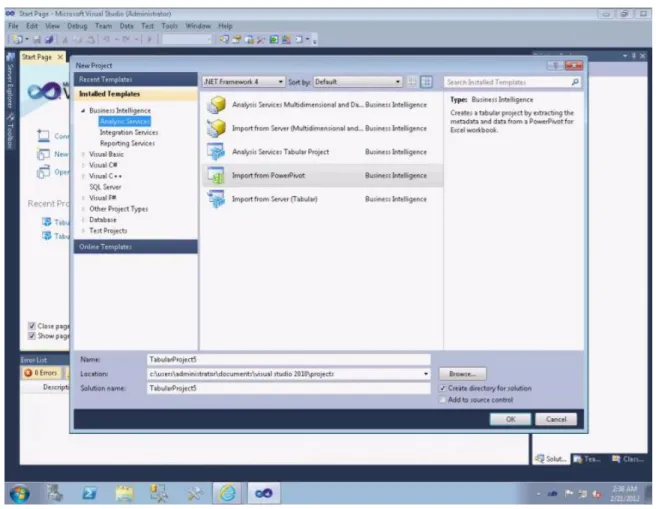Launch Internet Explorer from the taskbar
Screen dimensions: 656x509
[x=227, y=494]
